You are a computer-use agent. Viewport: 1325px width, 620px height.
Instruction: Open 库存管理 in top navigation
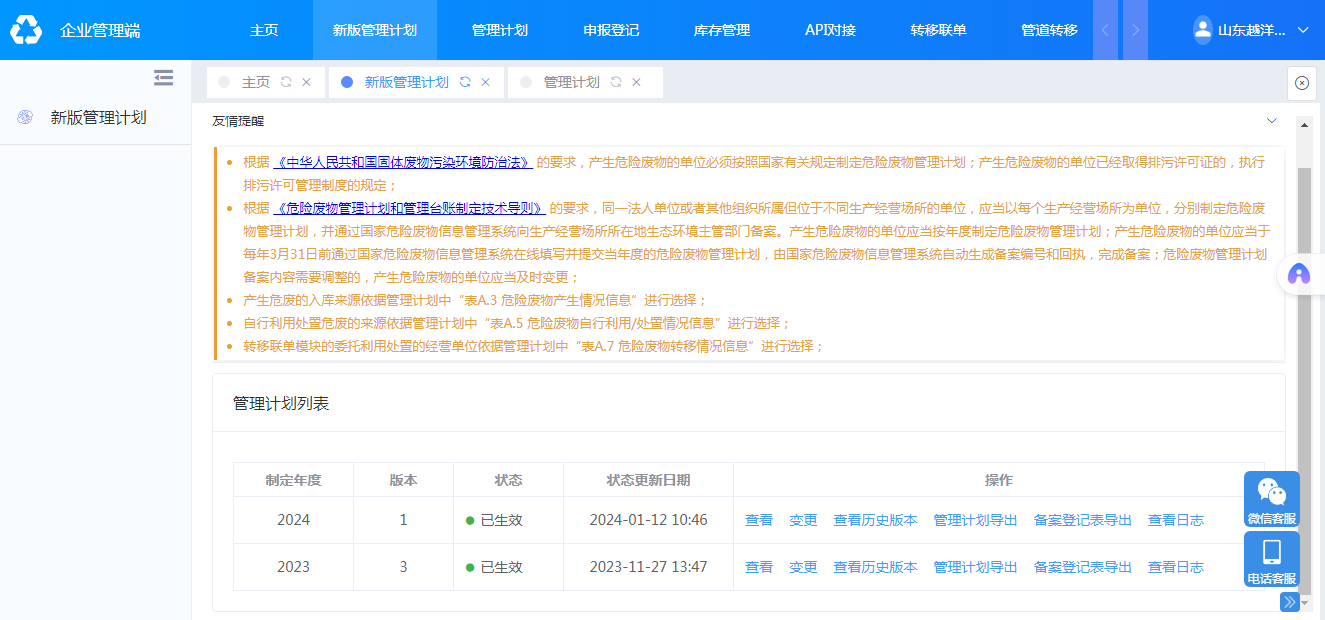coord(721,30)
